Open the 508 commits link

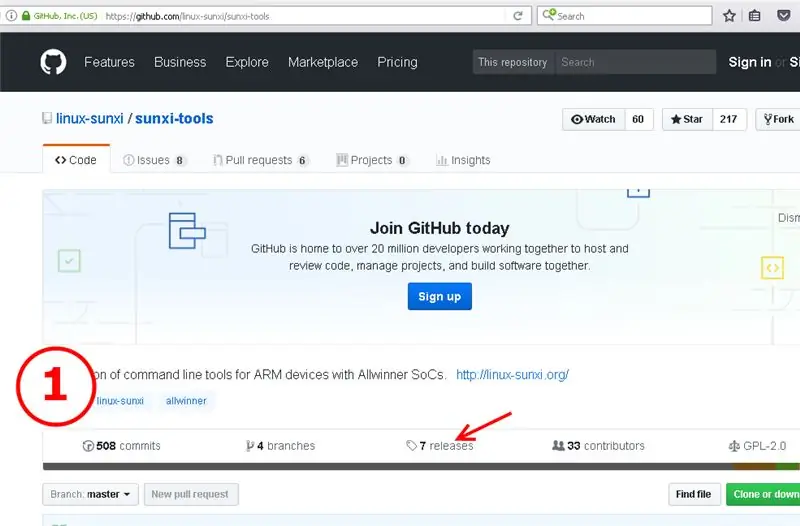[121, 446]
